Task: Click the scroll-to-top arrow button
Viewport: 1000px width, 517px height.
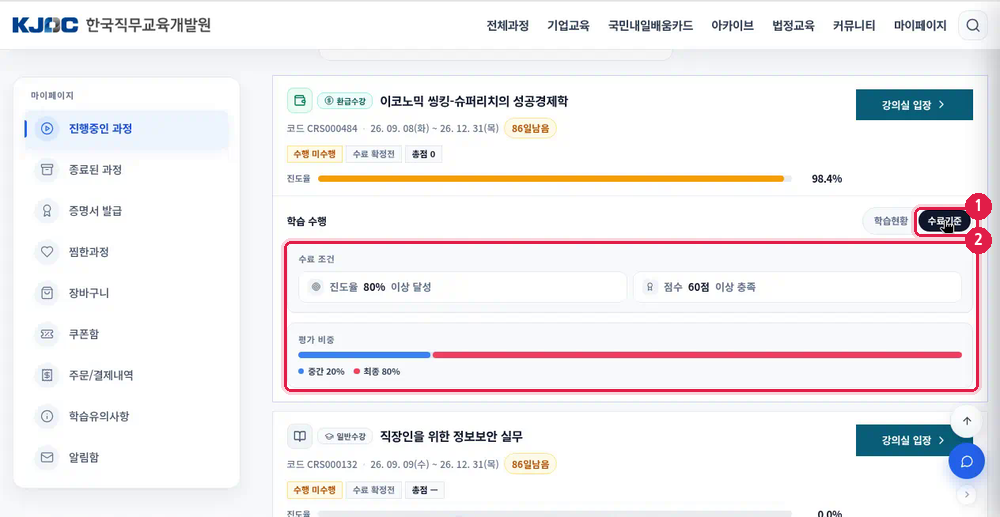Action: (967, 421)
